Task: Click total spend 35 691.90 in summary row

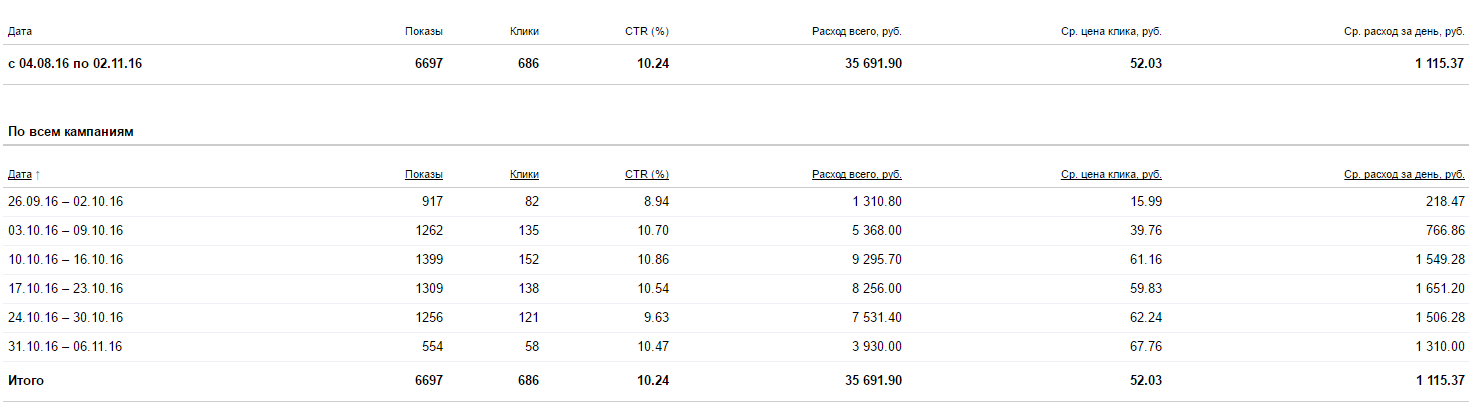Action: [x=866, y=64]
